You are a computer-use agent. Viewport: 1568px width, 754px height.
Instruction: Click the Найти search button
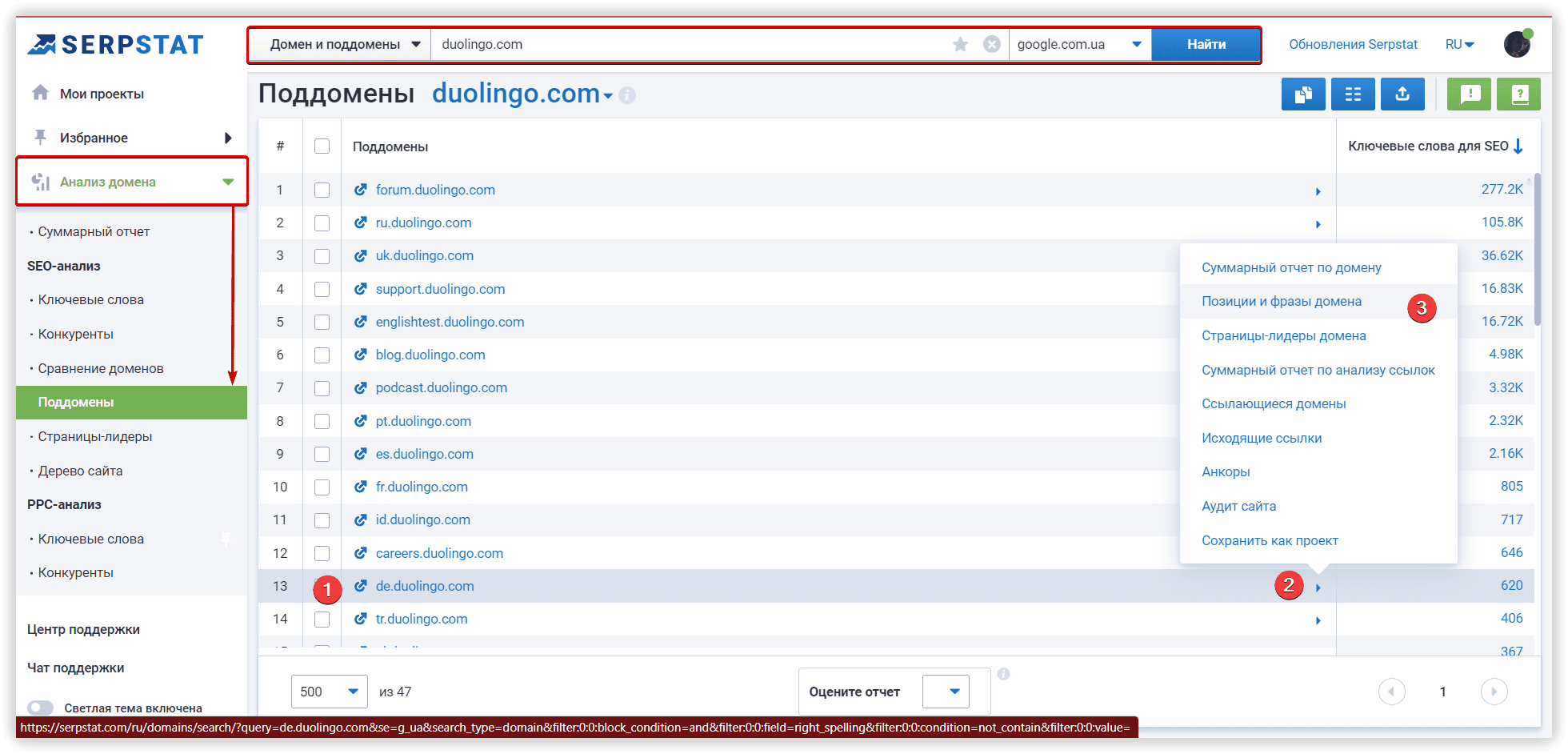point(1206,44)
